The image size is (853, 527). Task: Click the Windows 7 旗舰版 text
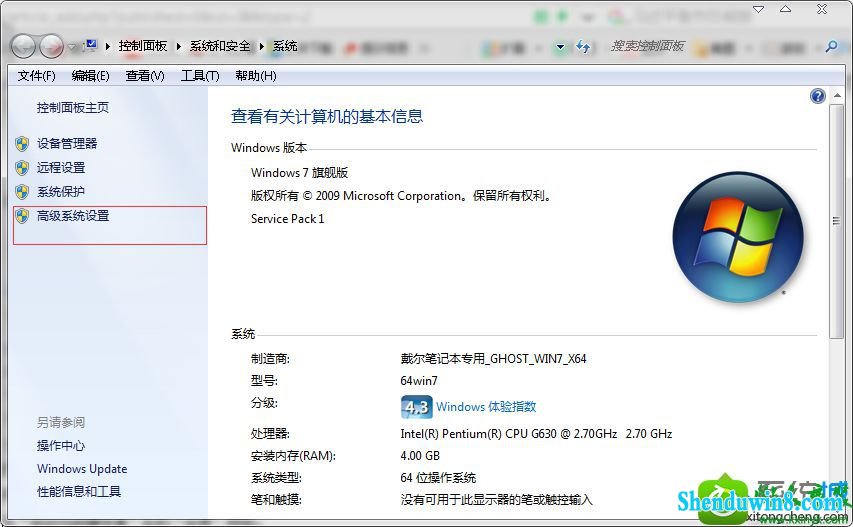pyautogui.click(x=299, y=173)
